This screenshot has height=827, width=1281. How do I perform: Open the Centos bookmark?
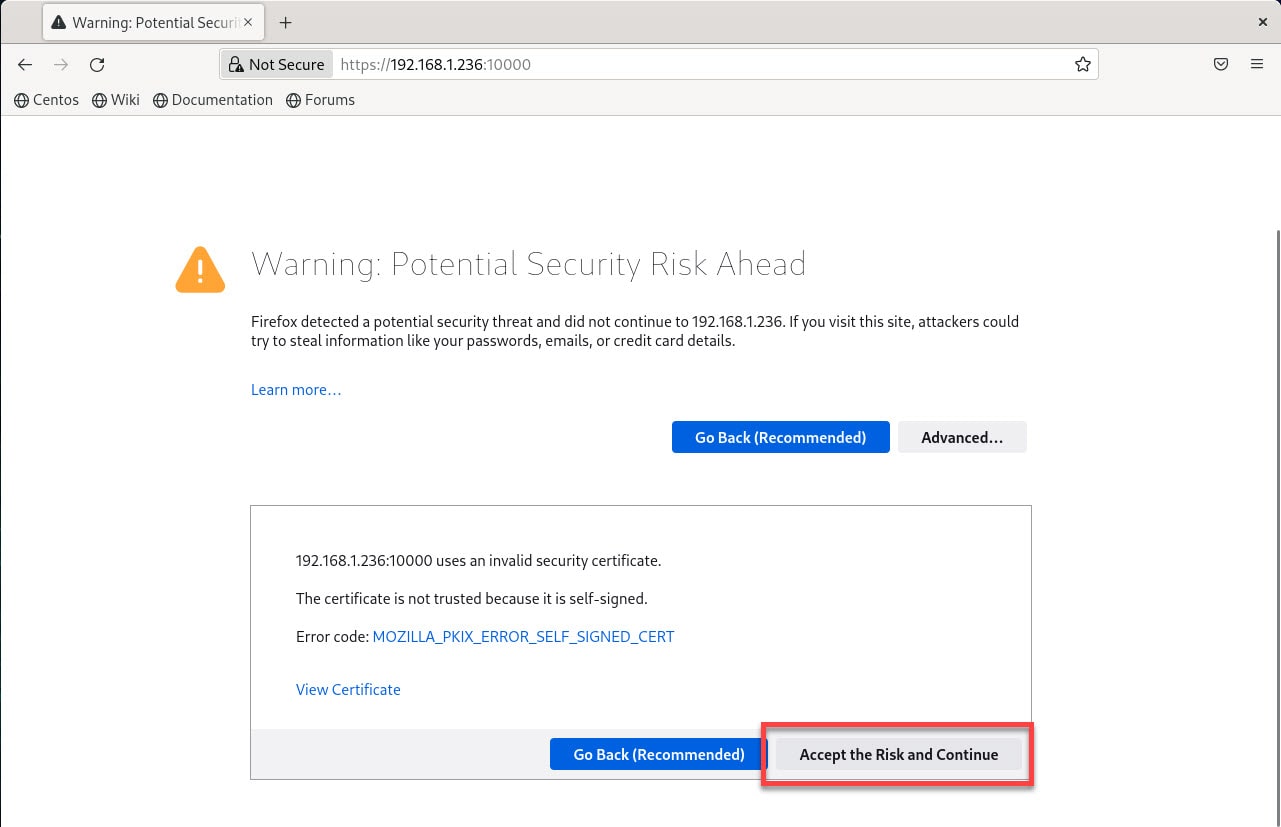click(46, 100)
